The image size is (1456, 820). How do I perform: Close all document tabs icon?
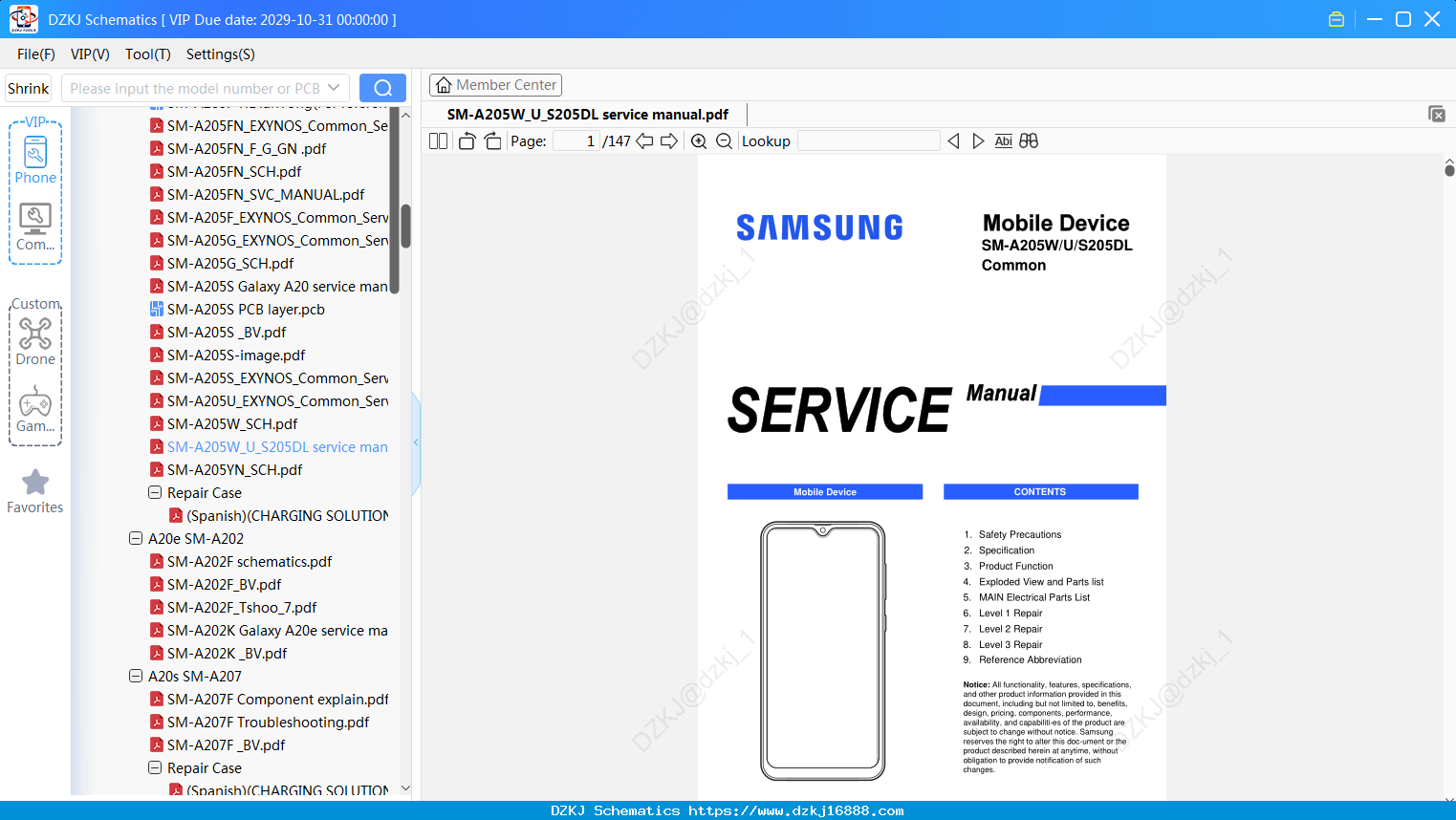[1436, 114]
